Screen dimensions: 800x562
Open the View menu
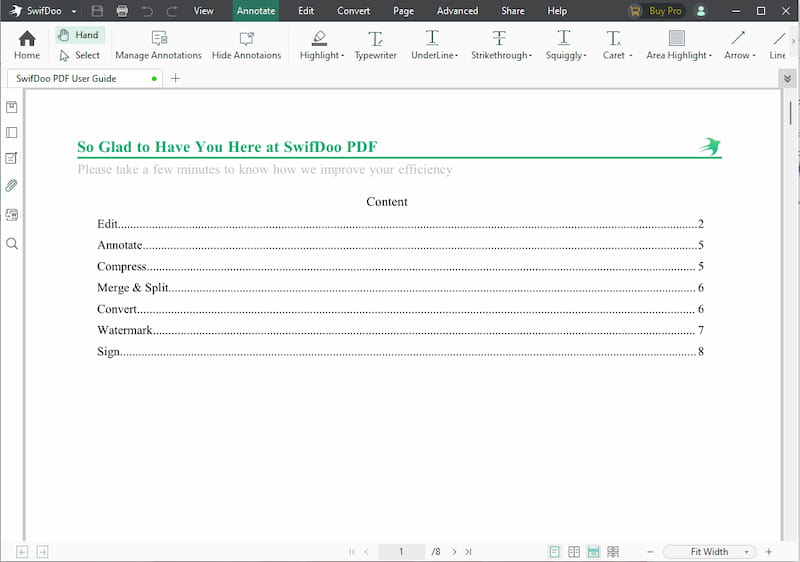(203, 11)
